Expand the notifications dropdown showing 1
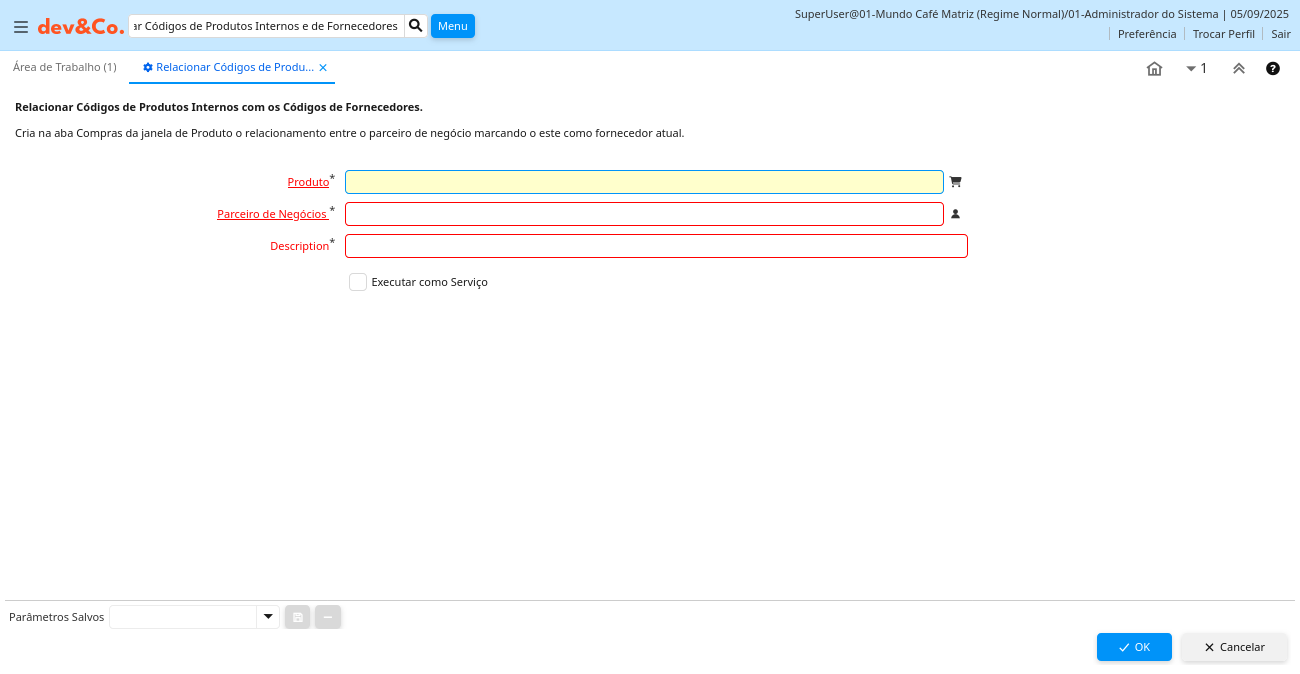Screen dimensions: 1300x674 pyautogui.click(x=1196, y=69)
